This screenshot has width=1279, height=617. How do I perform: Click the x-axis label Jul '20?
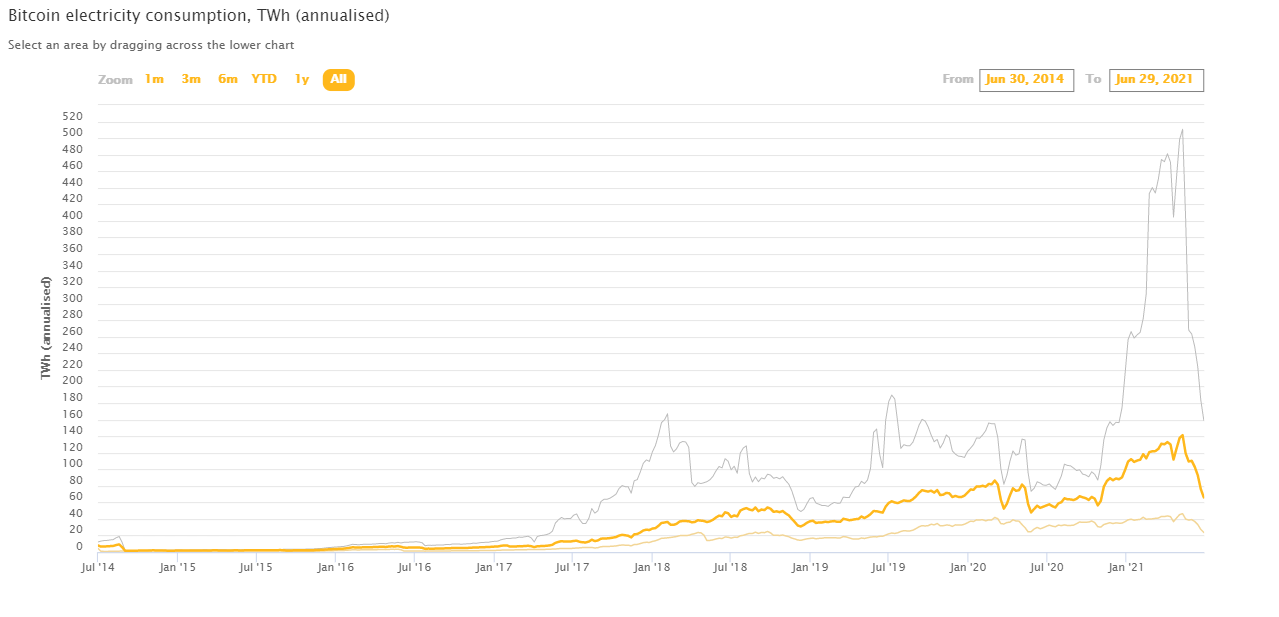pos(1046,567)
